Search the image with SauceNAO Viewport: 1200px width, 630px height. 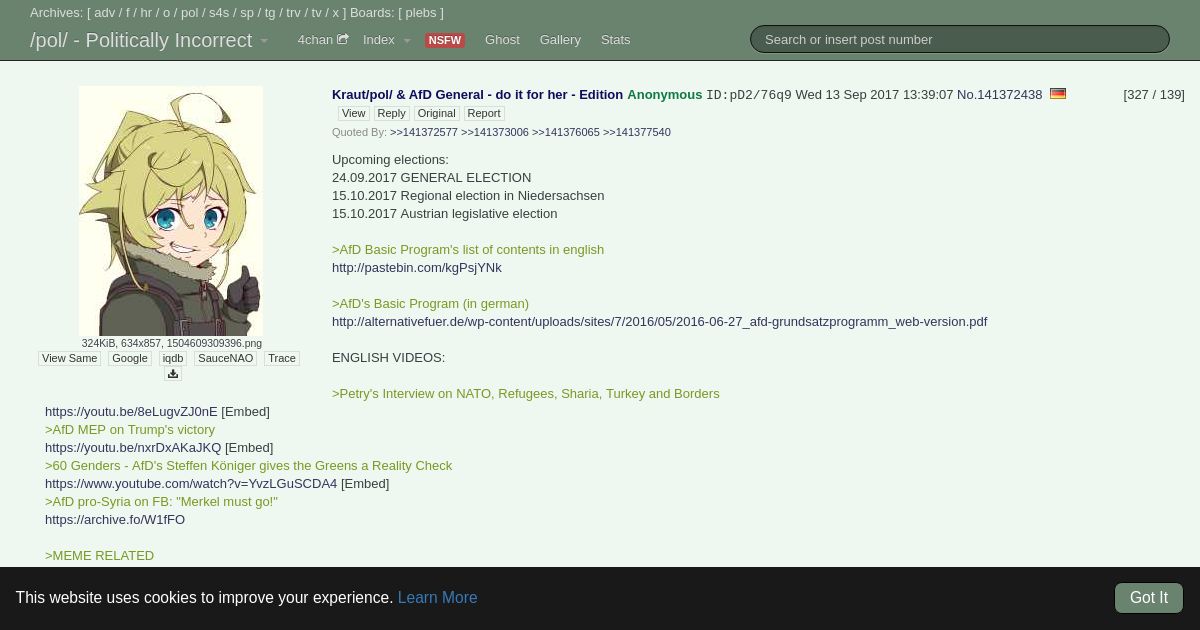pyautogui.click(x=225, y=358)
